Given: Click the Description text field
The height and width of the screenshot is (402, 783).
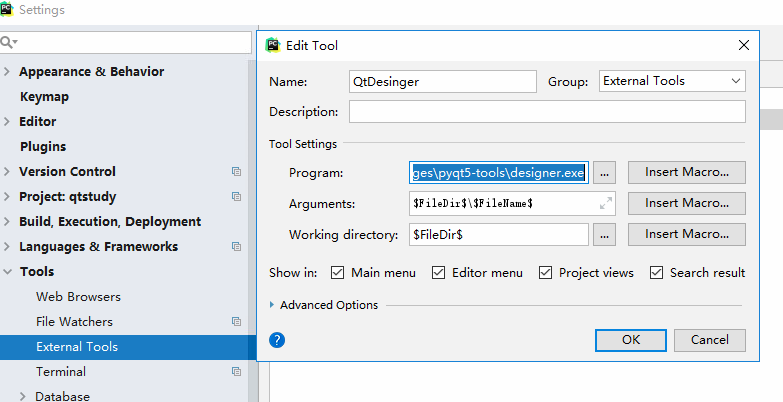Looking at the screenshot, I should click(x=547, y=112).
